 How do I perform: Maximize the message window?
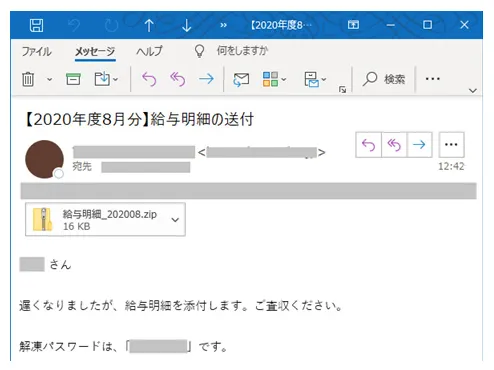(x=427, y=25)
